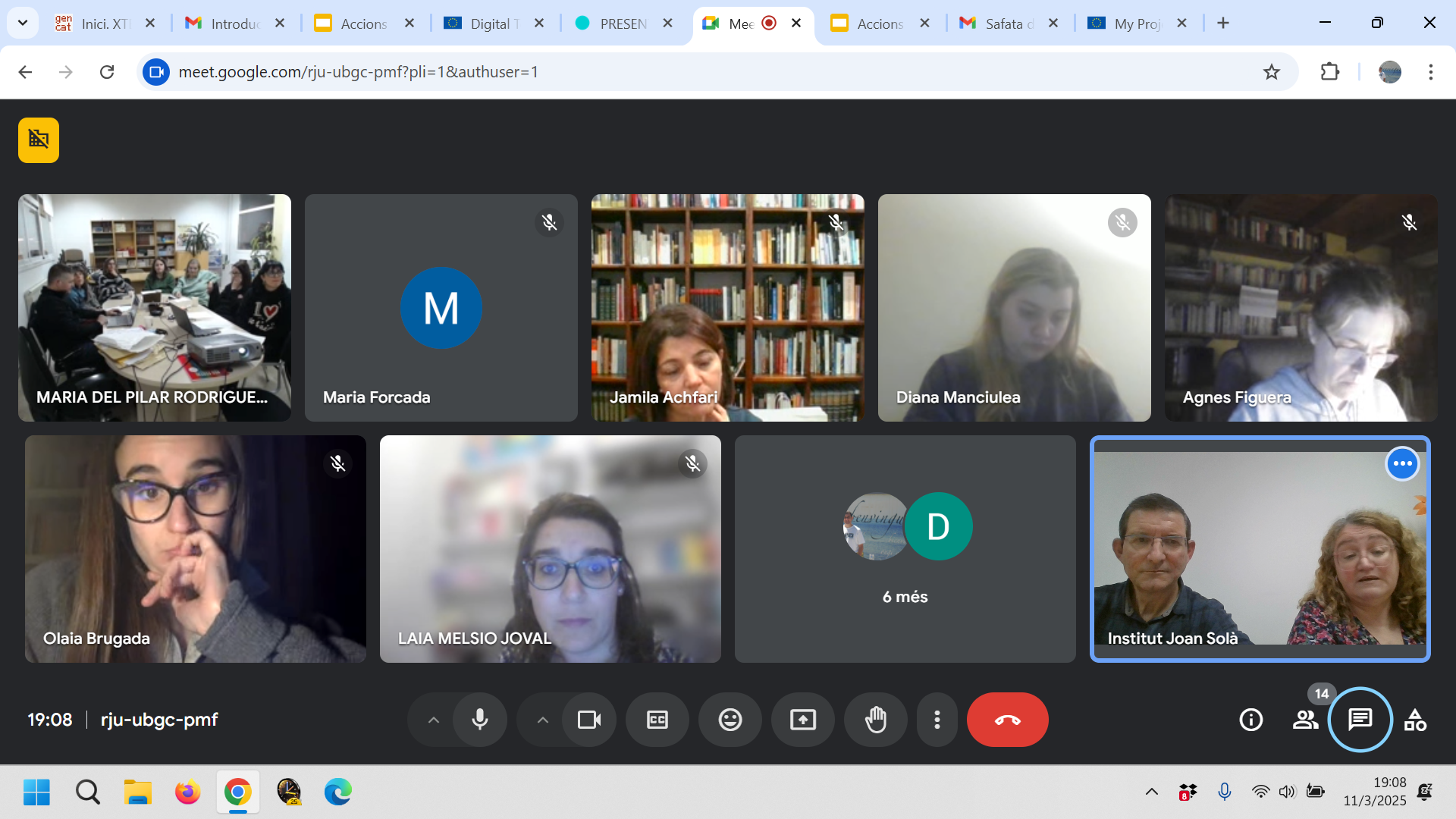Open meeting details info icon
The image size is (1456, 819).
point(1251,720)
